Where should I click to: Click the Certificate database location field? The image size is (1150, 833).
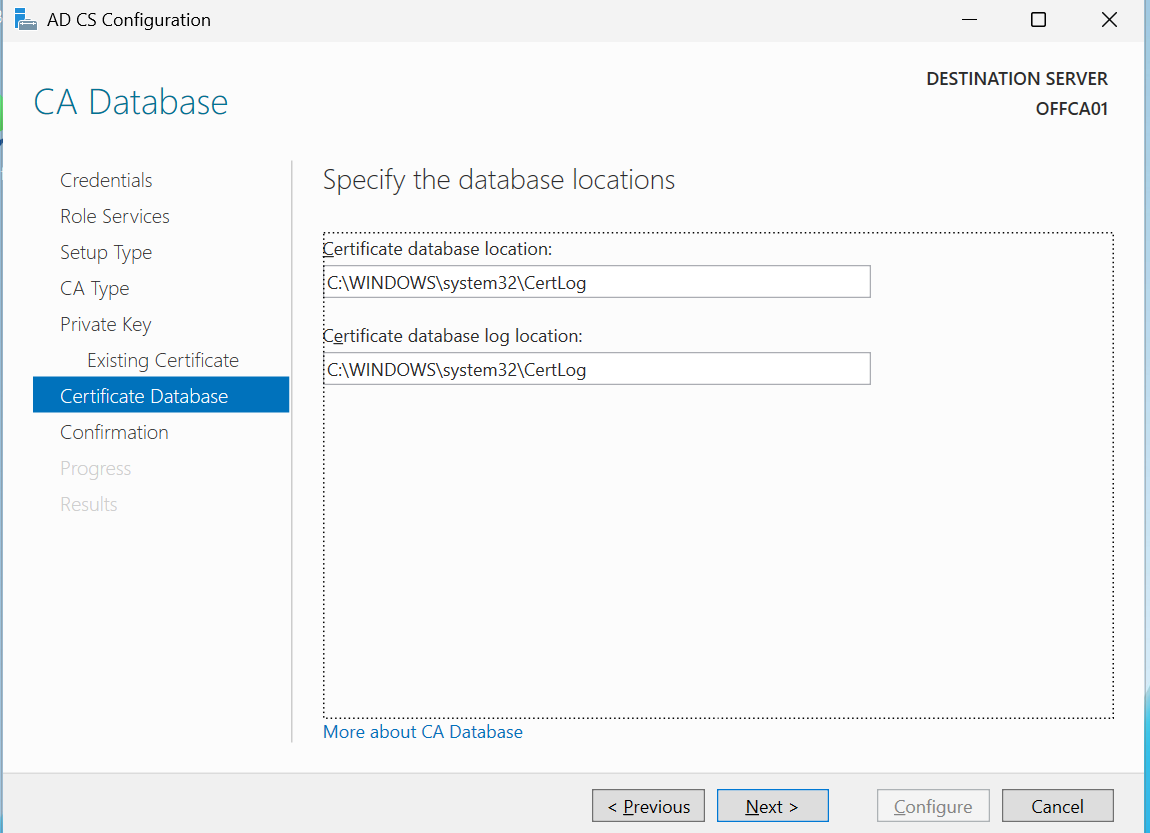[x=596, y=282]
